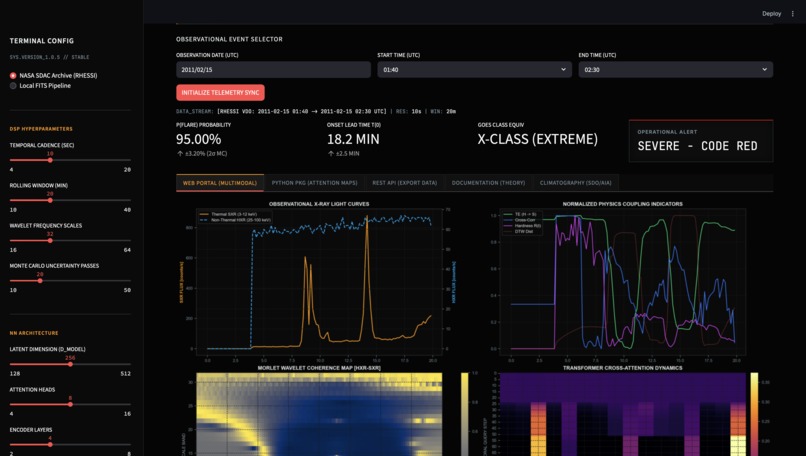
Task: Click the Start Time dropdown chevron
Action: tap(563, 69)
